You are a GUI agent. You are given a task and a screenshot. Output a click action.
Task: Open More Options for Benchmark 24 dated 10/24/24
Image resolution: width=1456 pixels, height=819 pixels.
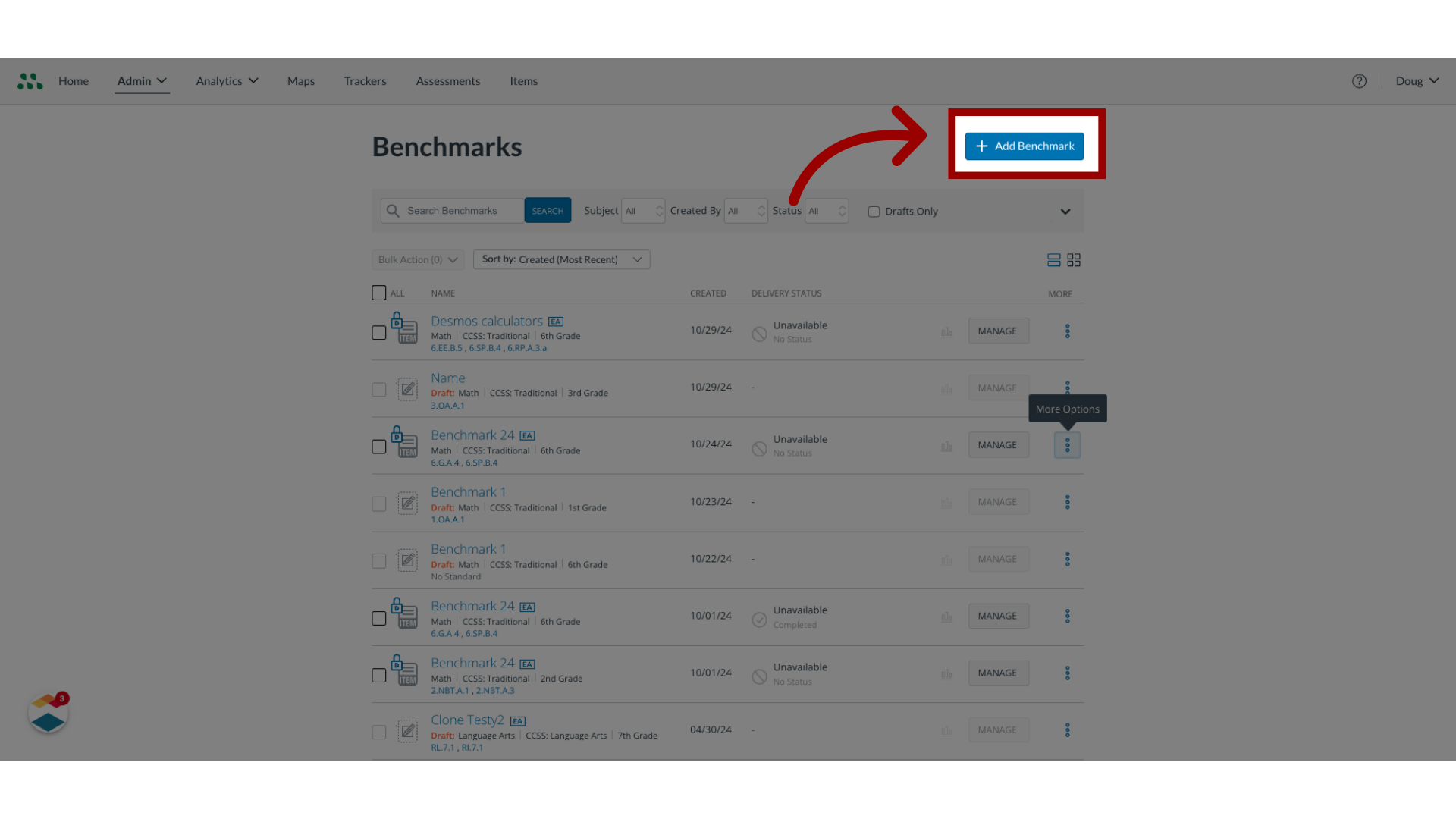pyautogui.click(x=1067, y=445)
